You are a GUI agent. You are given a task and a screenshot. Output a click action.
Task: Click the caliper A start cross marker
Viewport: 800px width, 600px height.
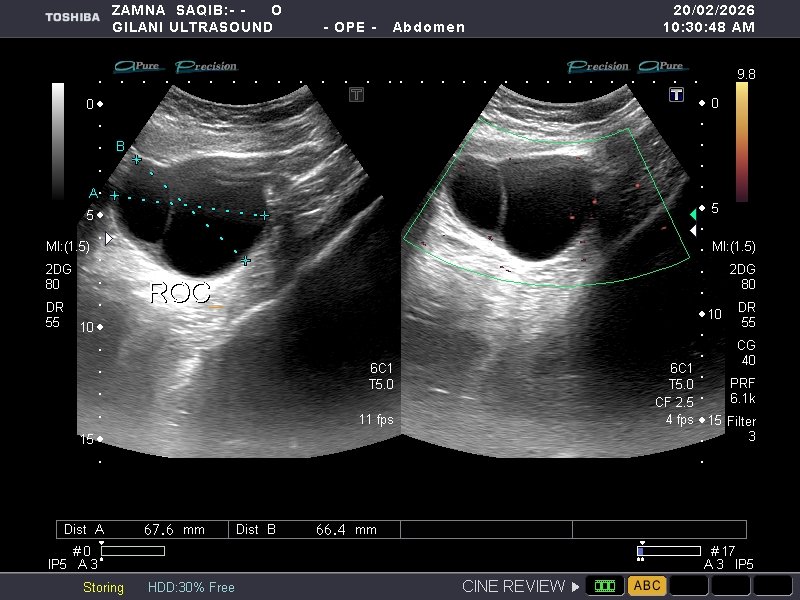(114, 195)
